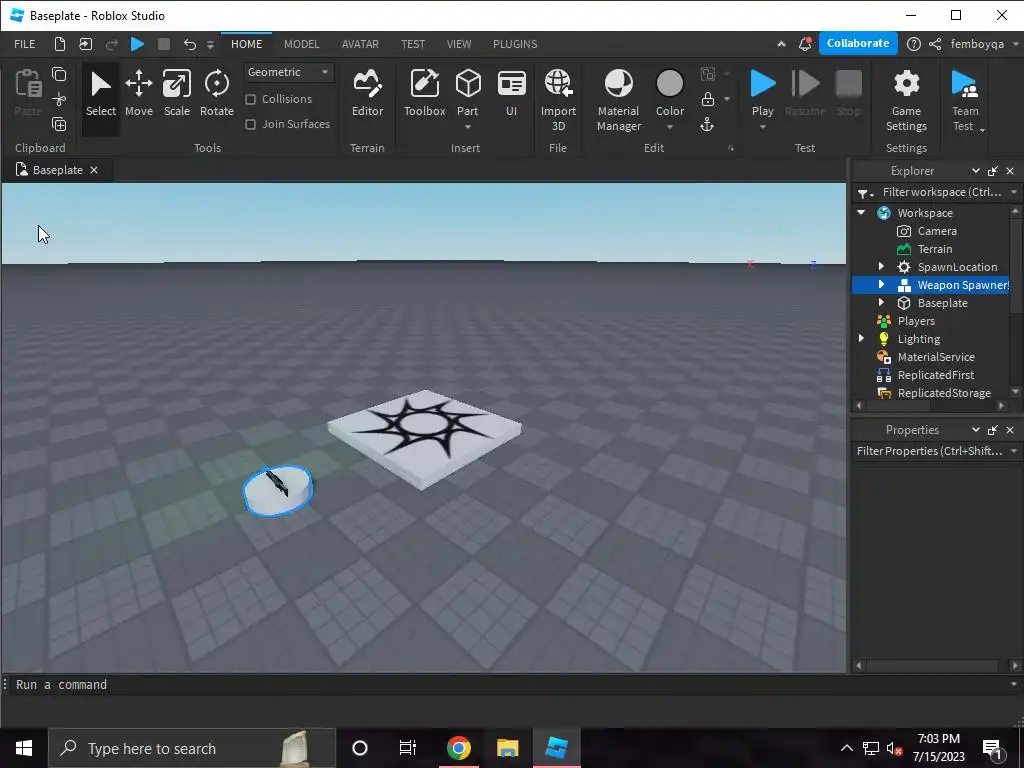Click the Collaborate button

(857, 43)
